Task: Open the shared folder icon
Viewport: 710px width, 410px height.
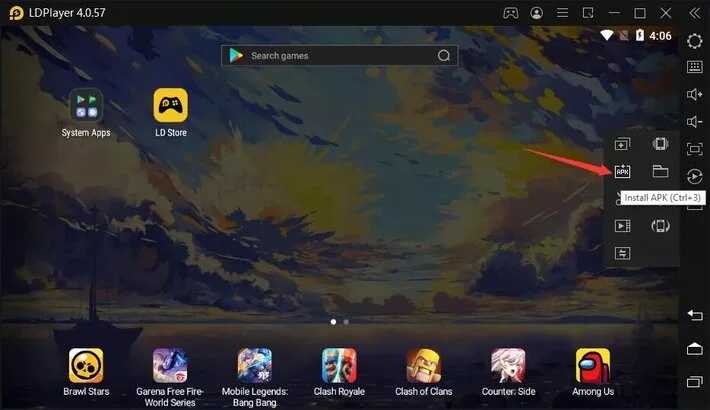Action: coord(660,171)
